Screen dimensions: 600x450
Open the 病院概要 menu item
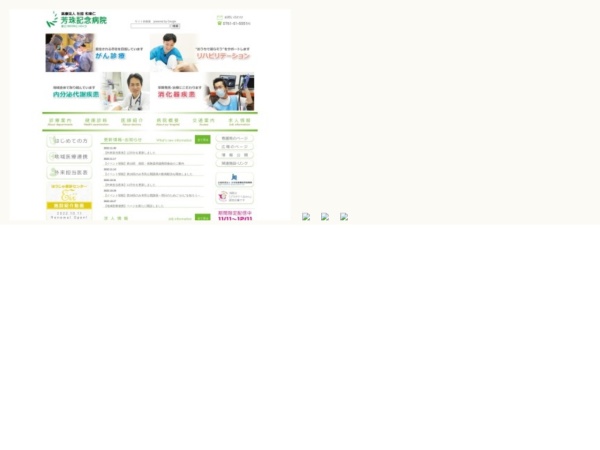click(x=168, y=122)
